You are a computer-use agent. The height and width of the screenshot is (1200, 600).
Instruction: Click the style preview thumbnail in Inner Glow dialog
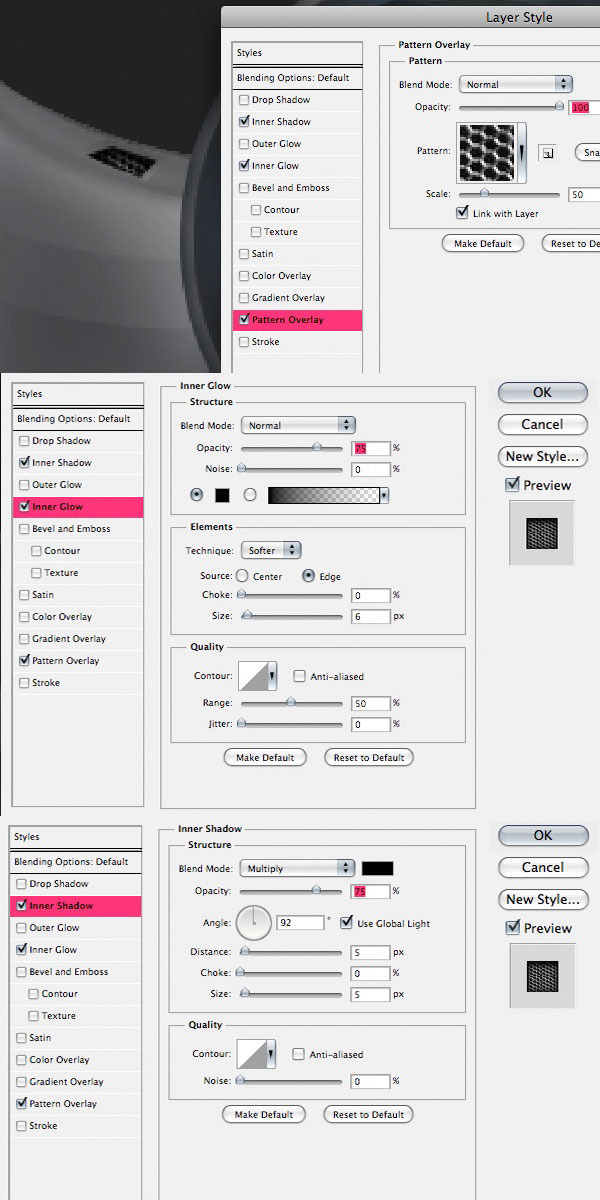click(541, 533)
